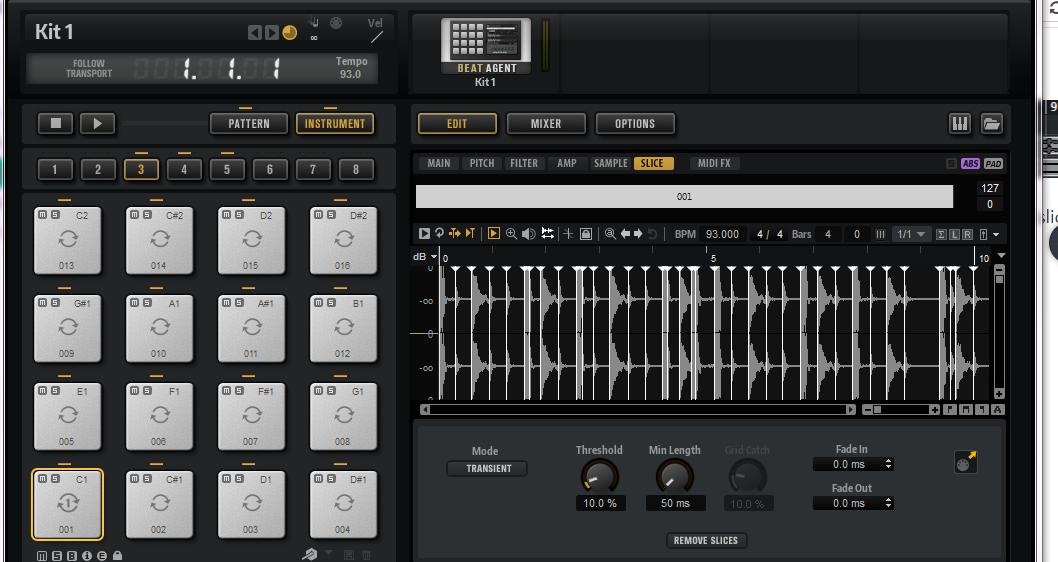Screen dimensions: 1058x562
Task: Toggle the ABS button
Action: click(x=970, y=163)
